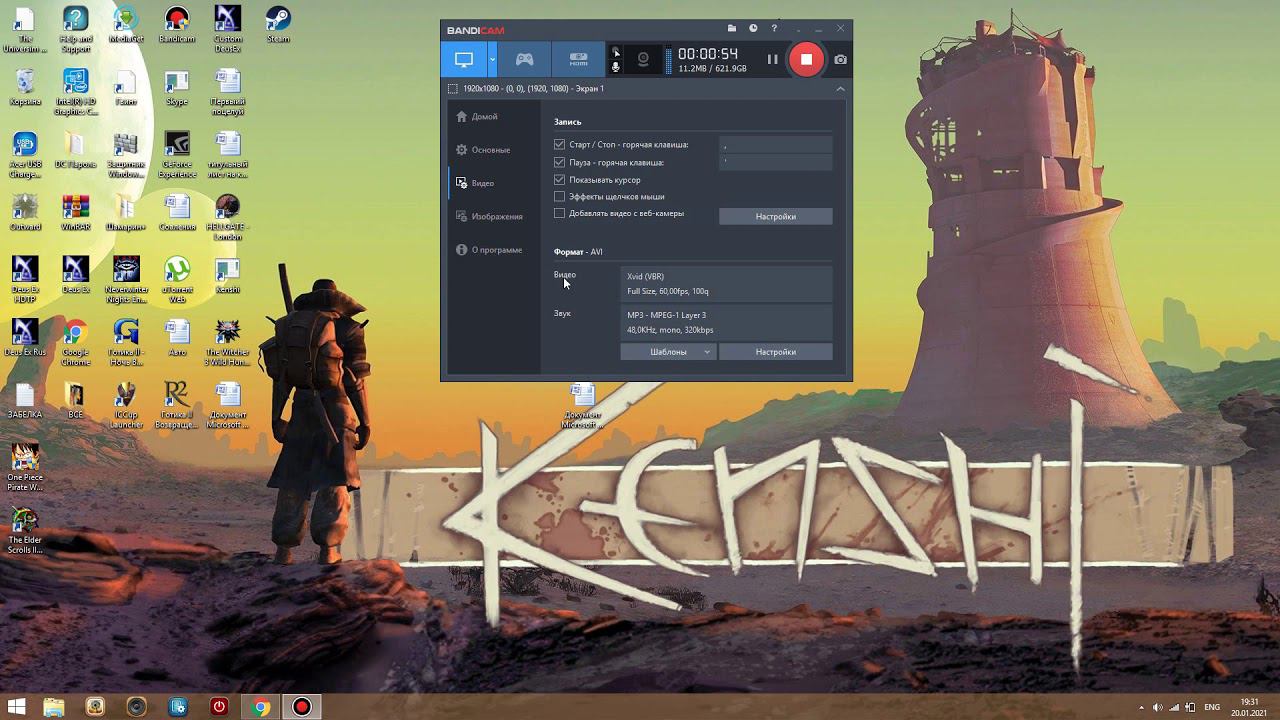Screen dimensions: 1280x720
Task: Open Bandicam desktop shortcut
Action: click(177, 25)
